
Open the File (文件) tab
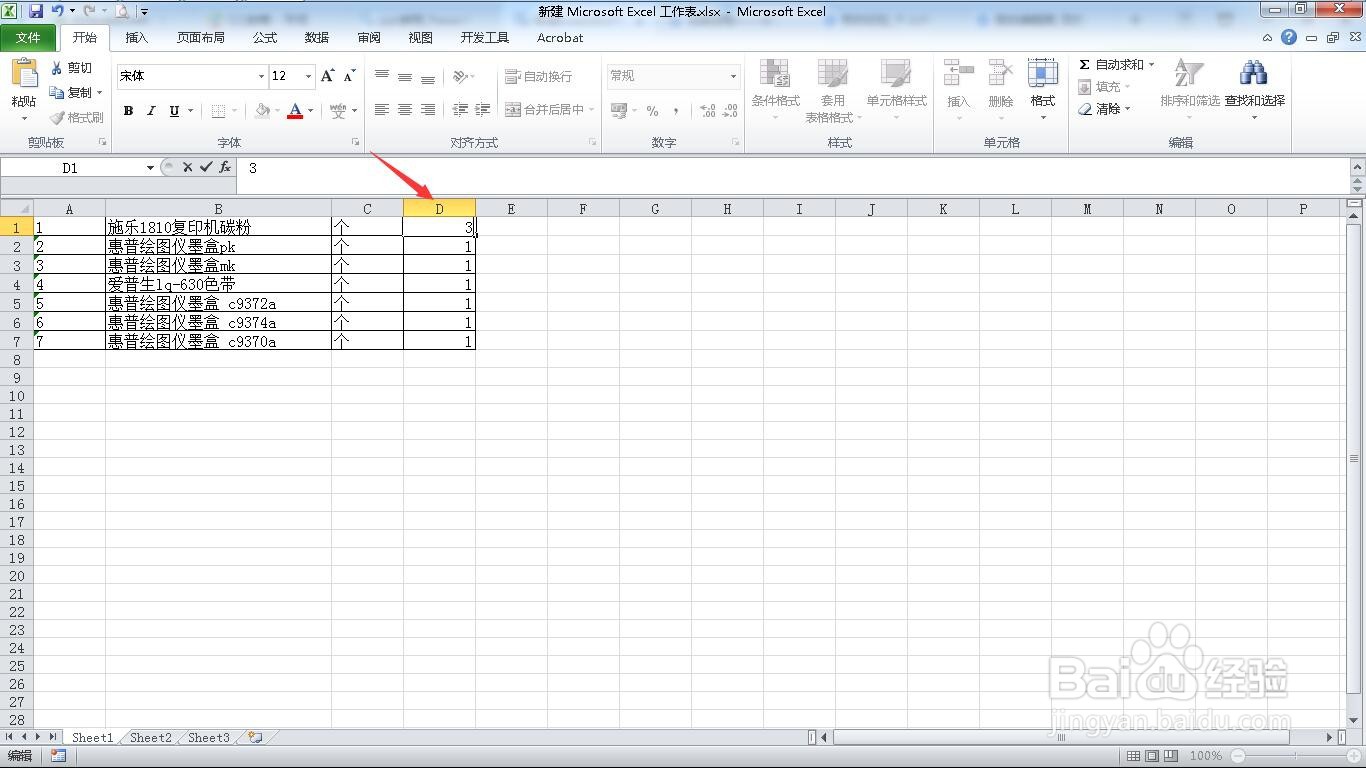point(28,37)
